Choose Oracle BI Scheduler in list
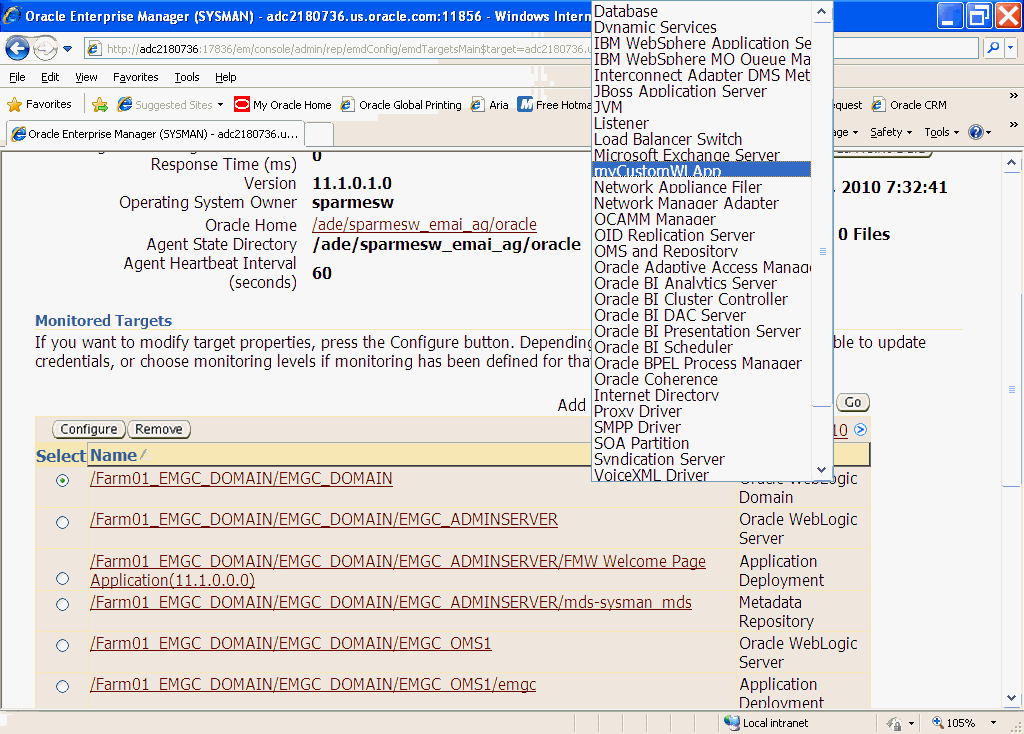This screenshot has width=1024, height=734. pos(702,347)
